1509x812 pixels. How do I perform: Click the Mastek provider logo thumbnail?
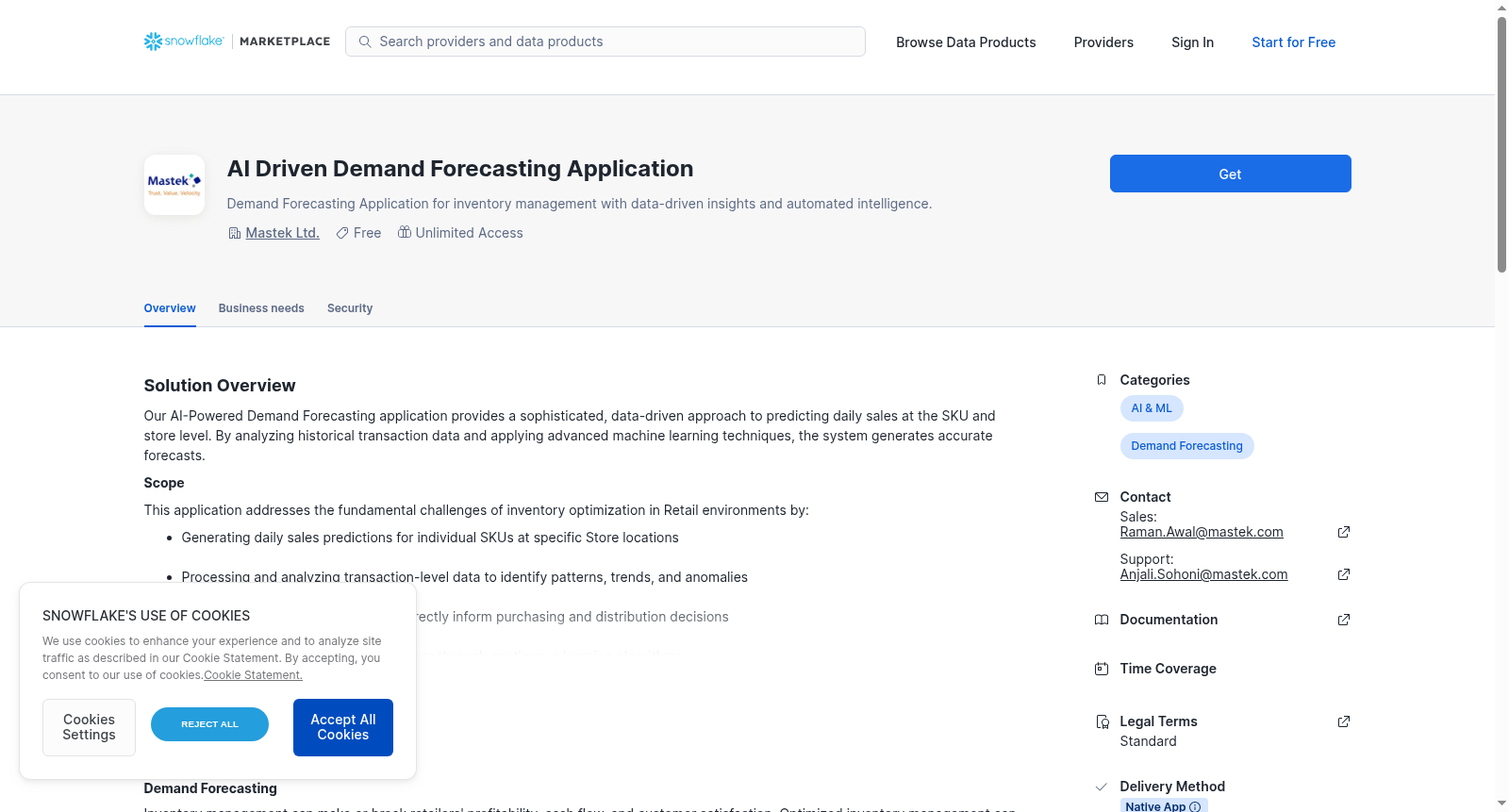pyautogui.click(x=174, y=185)
